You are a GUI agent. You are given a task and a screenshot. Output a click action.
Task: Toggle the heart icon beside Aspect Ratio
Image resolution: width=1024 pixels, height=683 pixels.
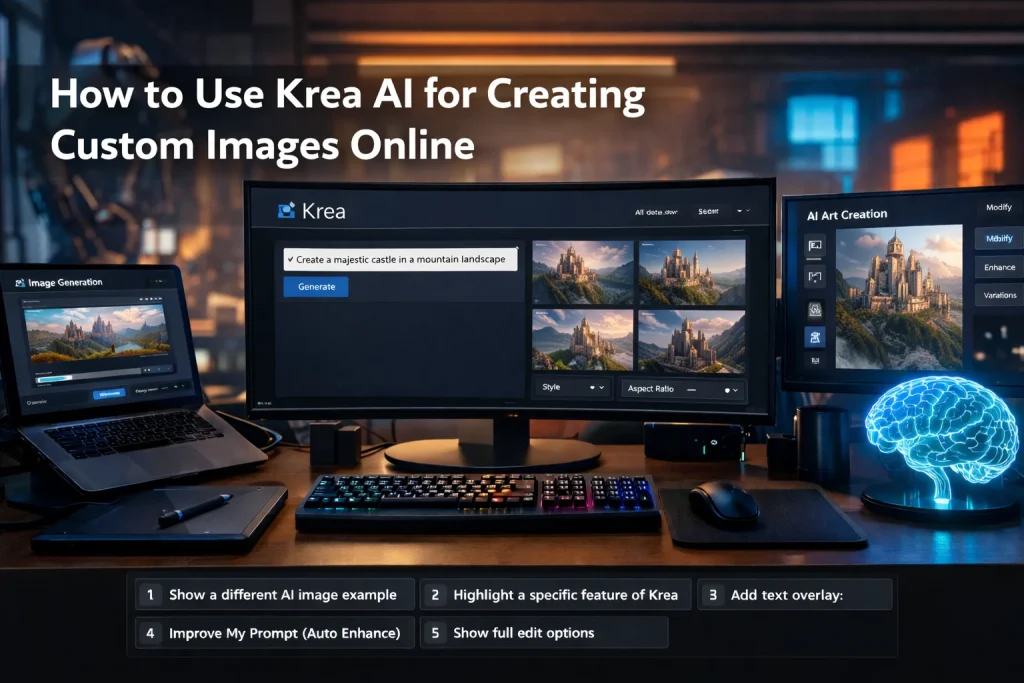(727, 389)
